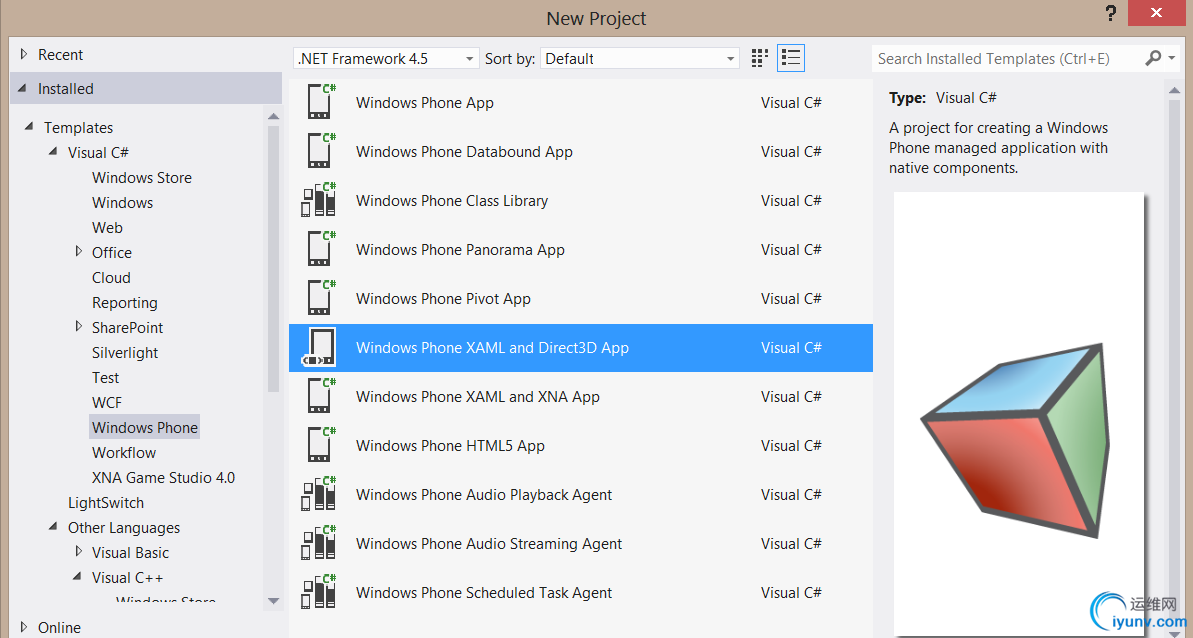This screenshot has width=1193, height=638.
Task: Collapse the Visual C# tree node
Action: coord(54,152)
